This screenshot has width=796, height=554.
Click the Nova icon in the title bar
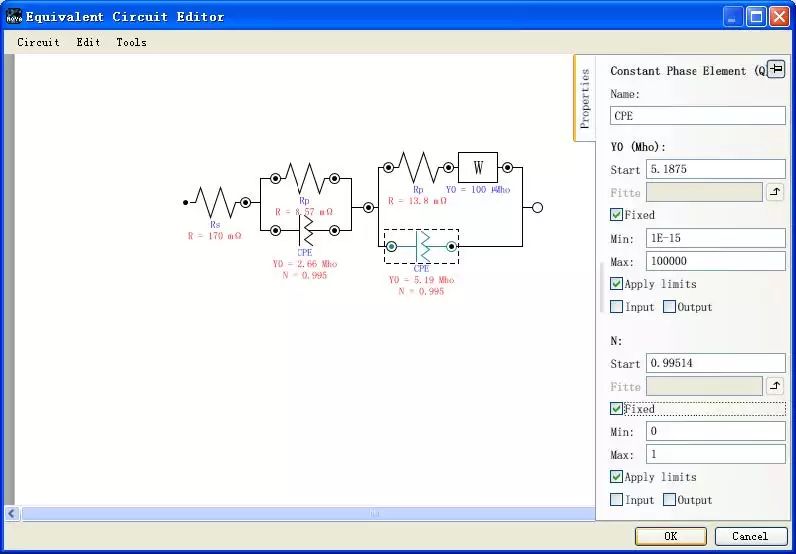click(x=14, y=17)
